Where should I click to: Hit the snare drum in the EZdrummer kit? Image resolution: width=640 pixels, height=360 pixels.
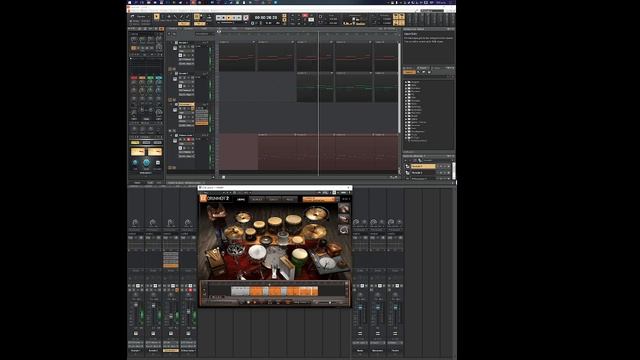coord(258,252)
